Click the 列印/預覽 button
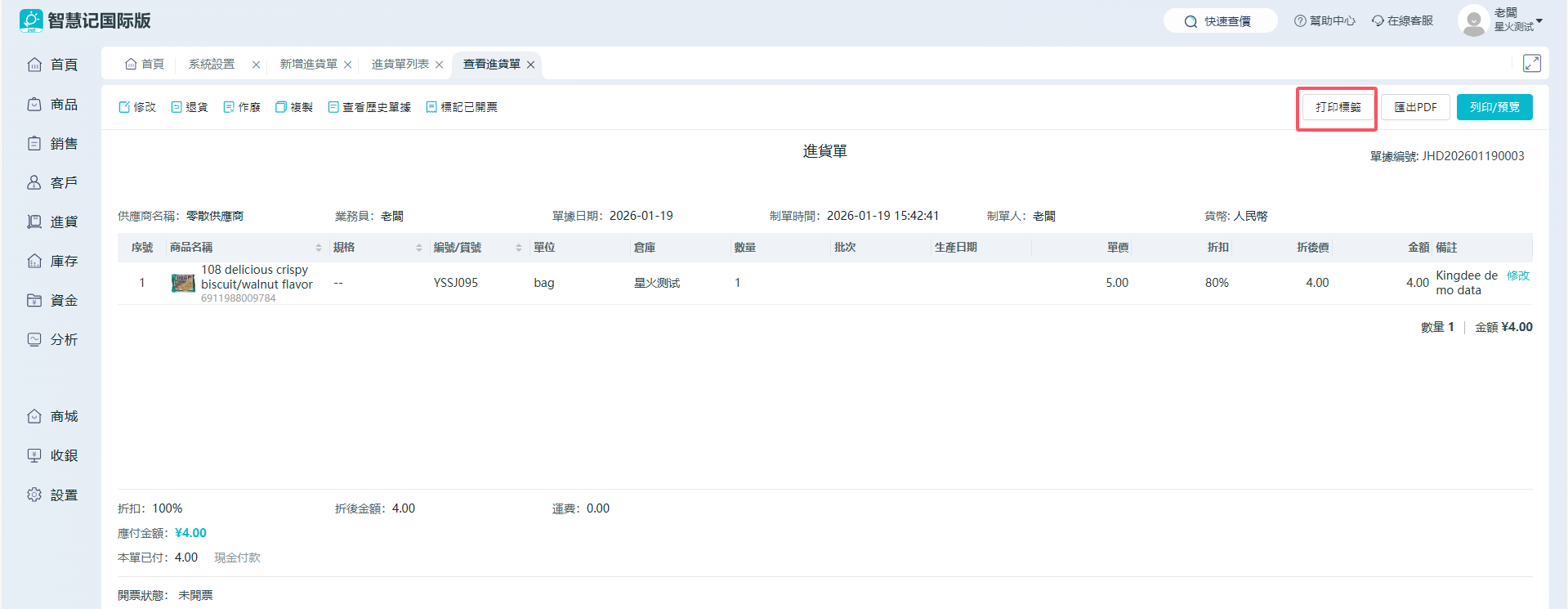Viewport: 1568px width, 609px height. (1494, 107)
